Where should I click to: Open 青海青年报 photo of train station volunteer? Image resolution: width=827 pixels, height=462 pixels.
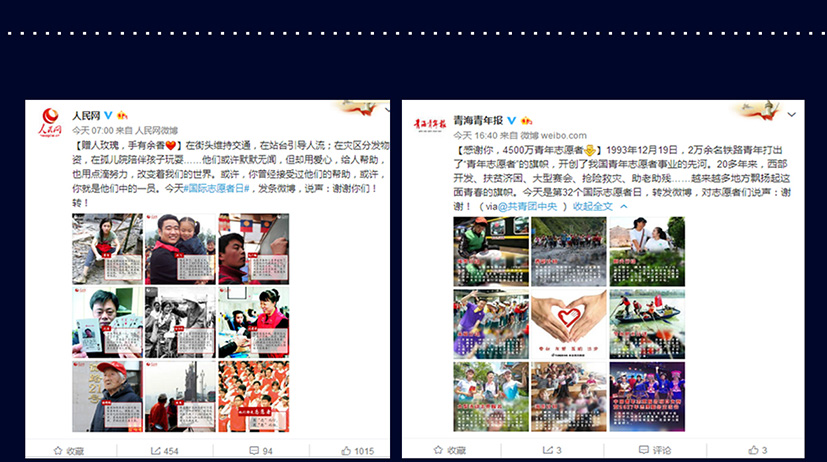pyautogui.click(x=491, y=252)
